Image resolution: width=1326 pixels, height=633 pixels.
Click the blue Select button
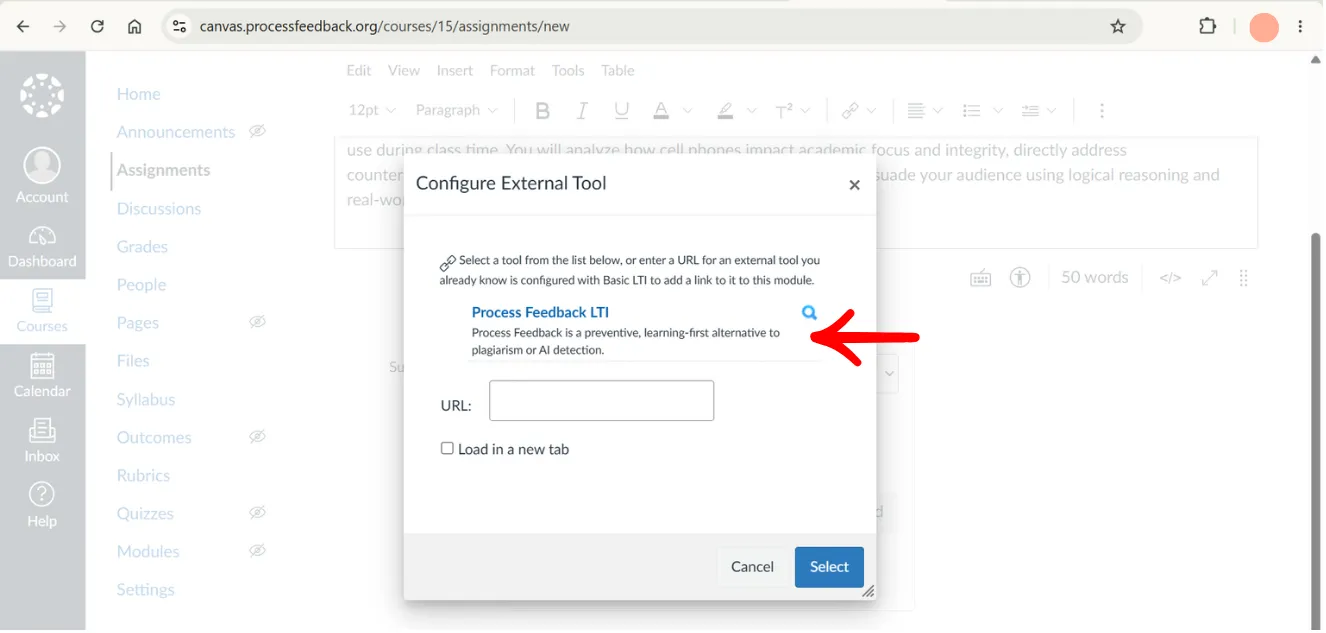(829, 567)
